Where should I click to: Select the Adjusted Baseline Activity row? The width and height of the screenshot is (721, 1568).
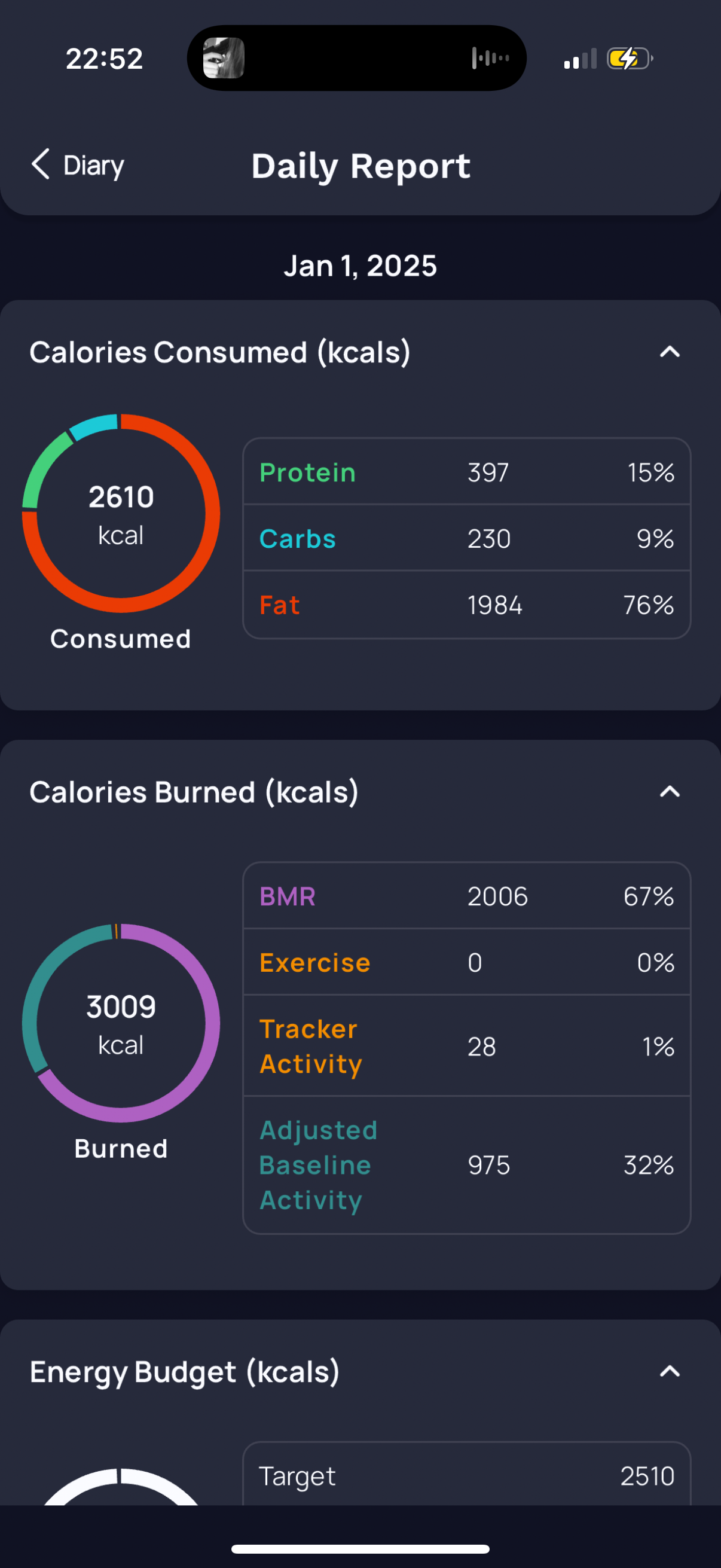pyautogui.click(x=466, y=1164)
